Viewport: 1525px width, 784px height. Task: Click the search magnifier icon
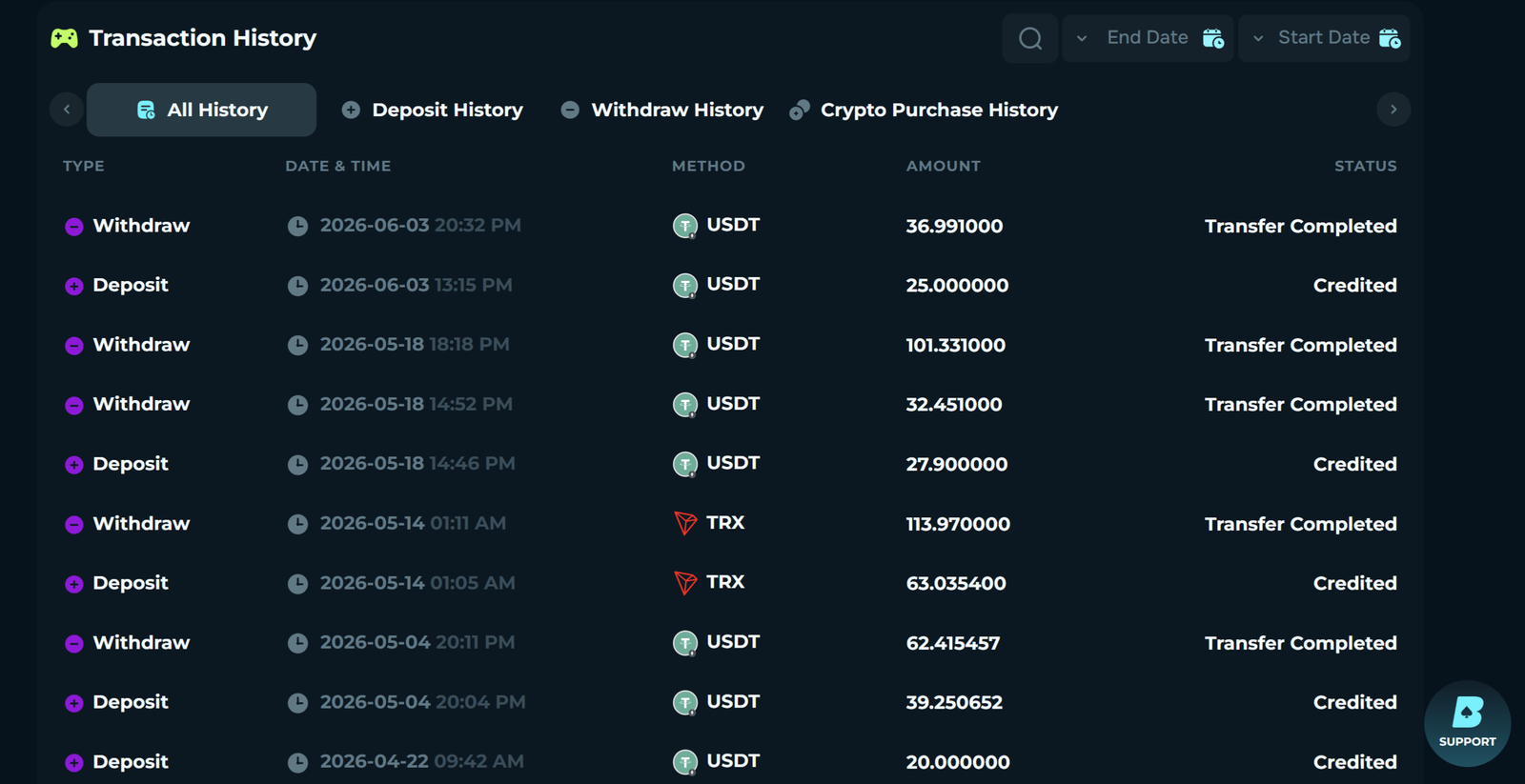[x=1030, y=38]
